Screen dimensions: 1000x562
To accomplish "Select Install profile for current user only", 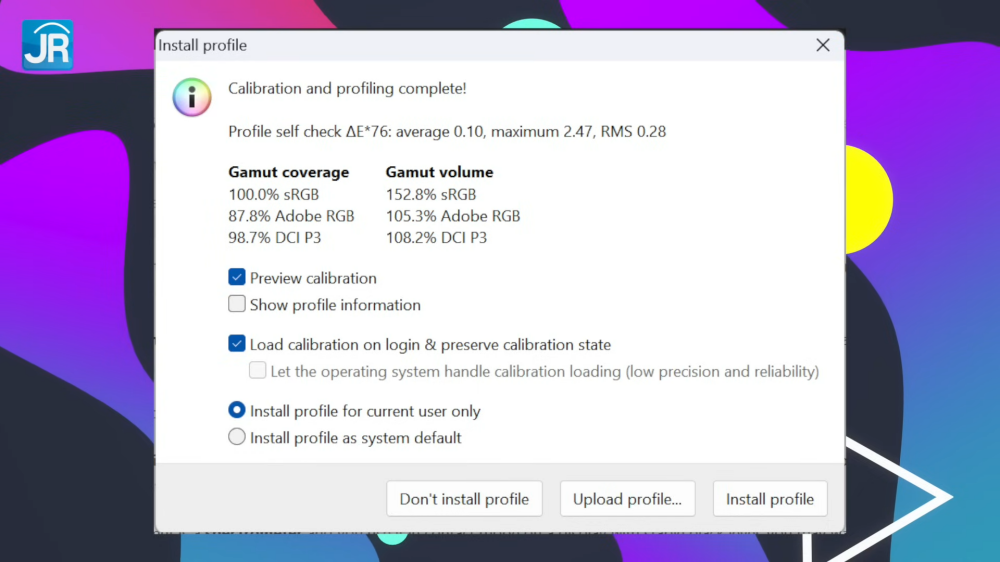I will (x=237, y=411).
